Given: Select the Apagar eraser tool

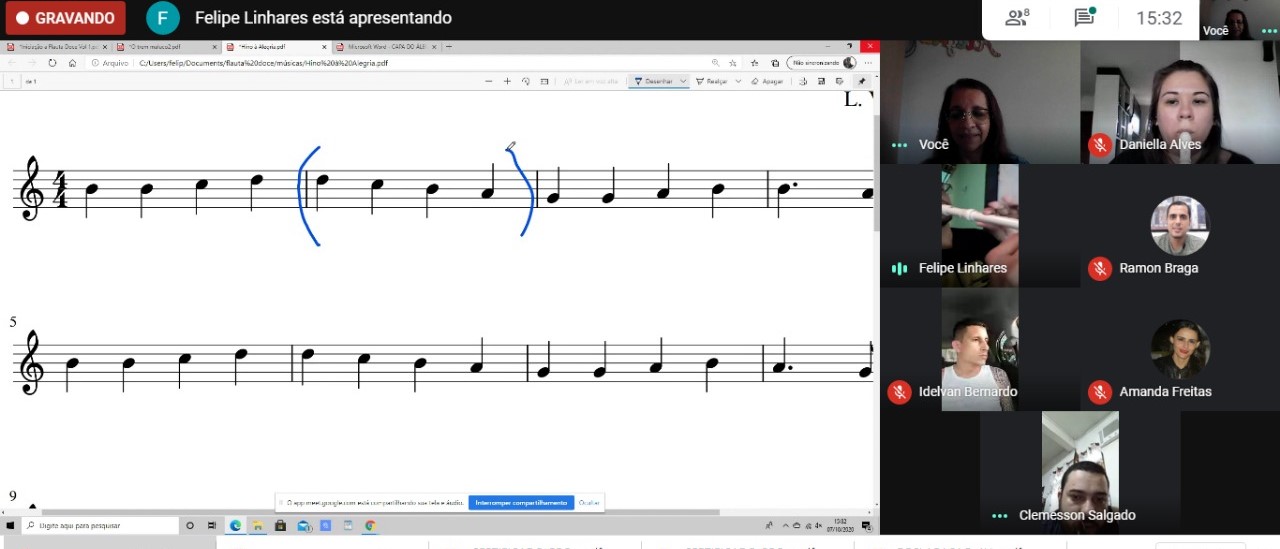Looking at the screenshot, I should pyautogui.click(x=767, y=81).
